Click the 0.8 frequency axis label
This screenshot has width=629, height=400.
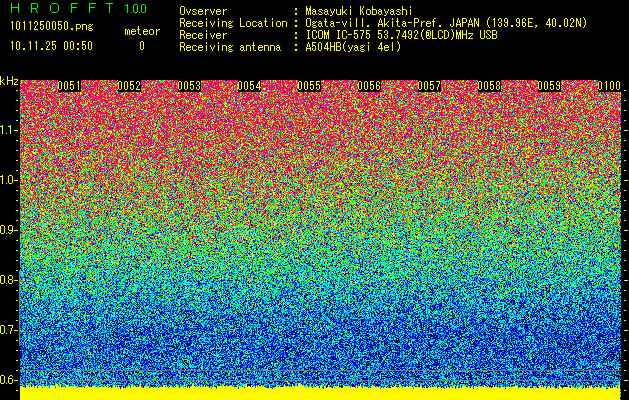click(9, 280)
